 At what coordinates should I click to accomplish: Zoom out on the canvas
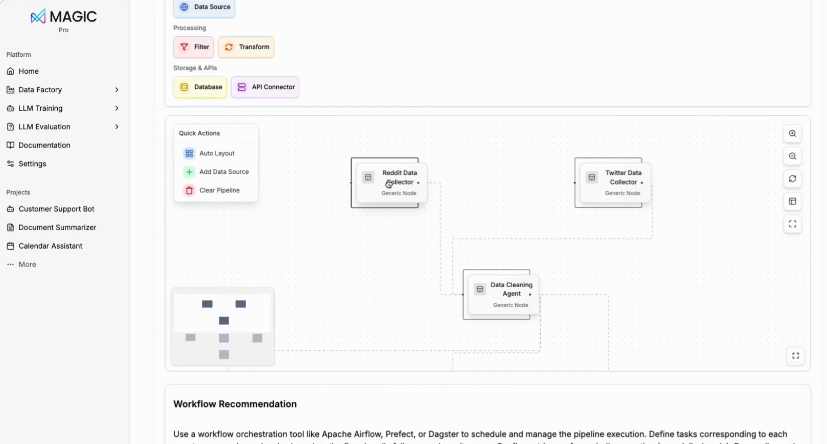pos(792,156)
